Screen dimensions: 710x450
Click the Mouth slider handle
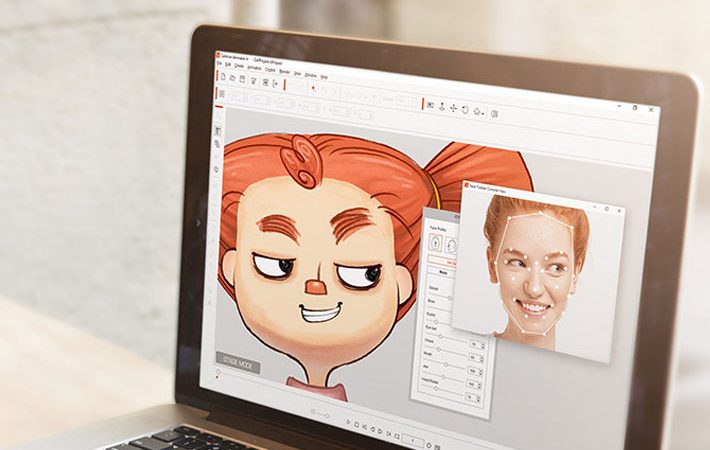tap(446, 364)
